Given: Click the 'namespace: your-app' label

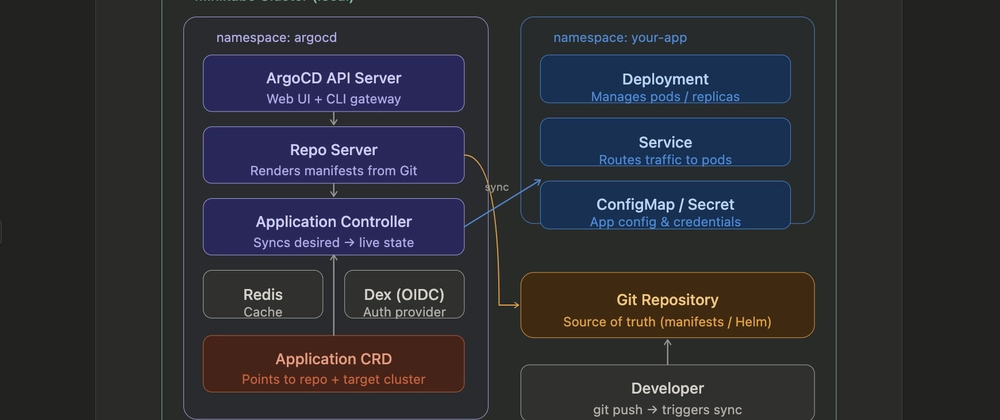Looking at the screenshot, I should (x=620, y=38).
